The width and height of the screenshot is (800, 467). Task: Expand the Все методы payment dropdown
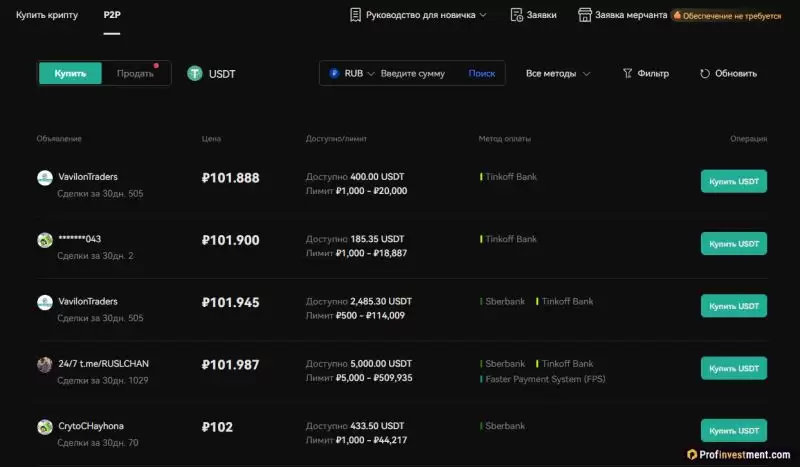point(558,74)
